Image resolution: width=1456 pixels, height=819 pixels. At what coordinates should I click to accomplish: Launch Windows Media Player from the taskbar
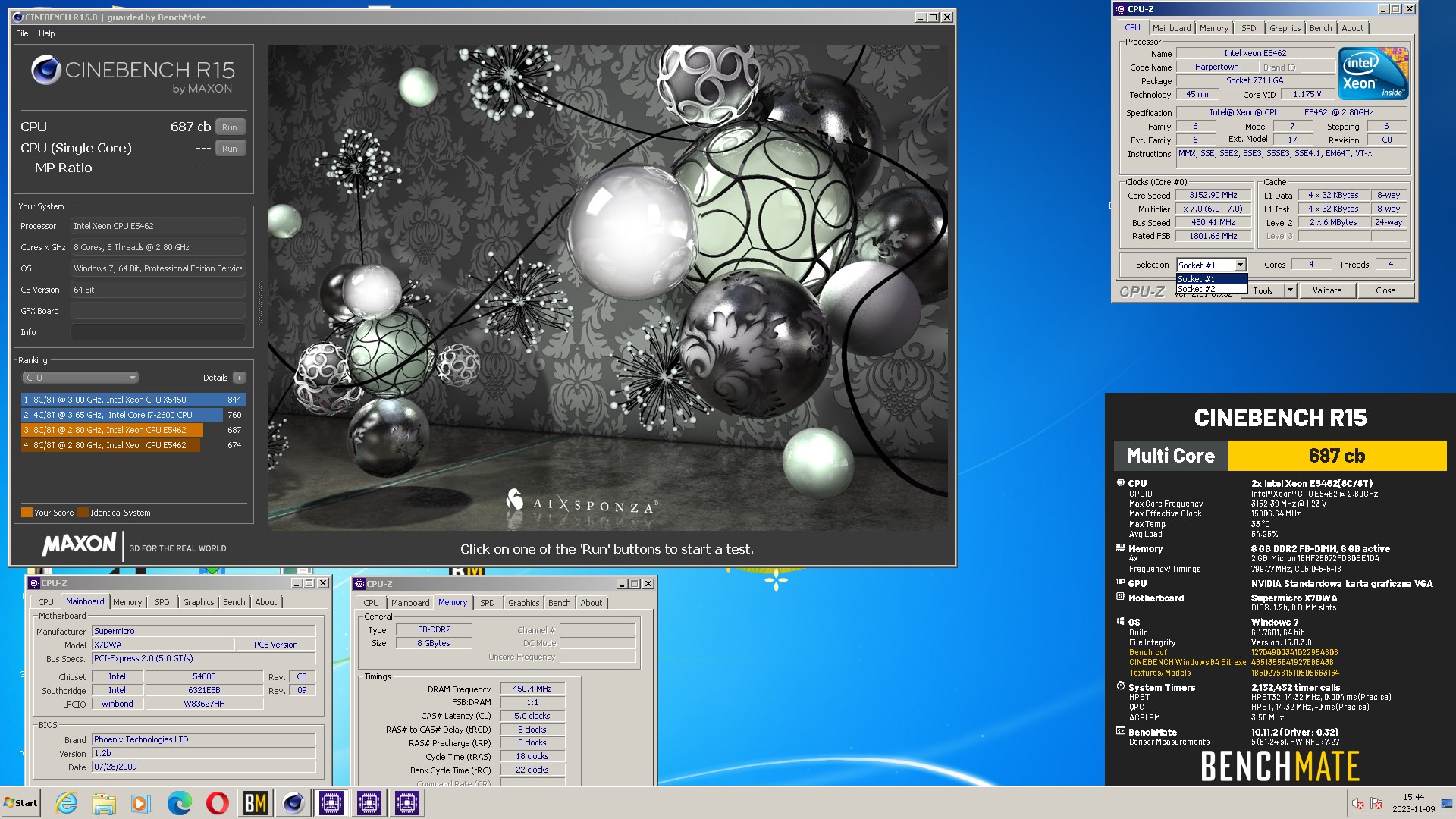[x=141, y=802]
